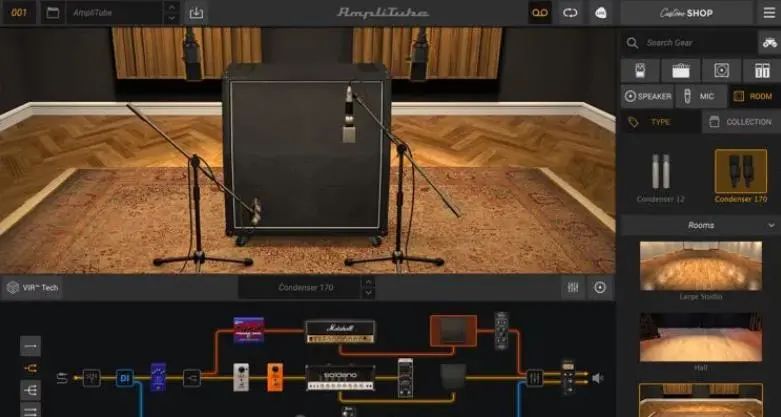Select the output rack unit before speaker
This screenshot has width=781, height=417.
568,377
